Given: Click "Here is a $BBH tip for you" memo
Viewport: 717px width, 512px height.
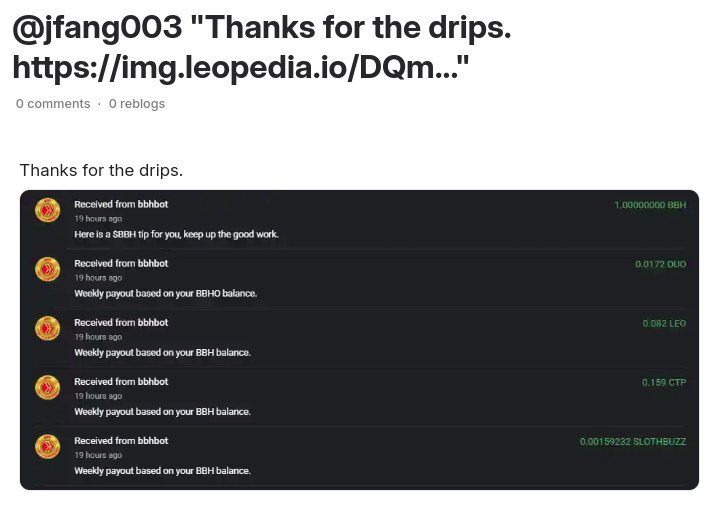Looking at the screenshot, I should pyautogui.click(x=176, y=234).
